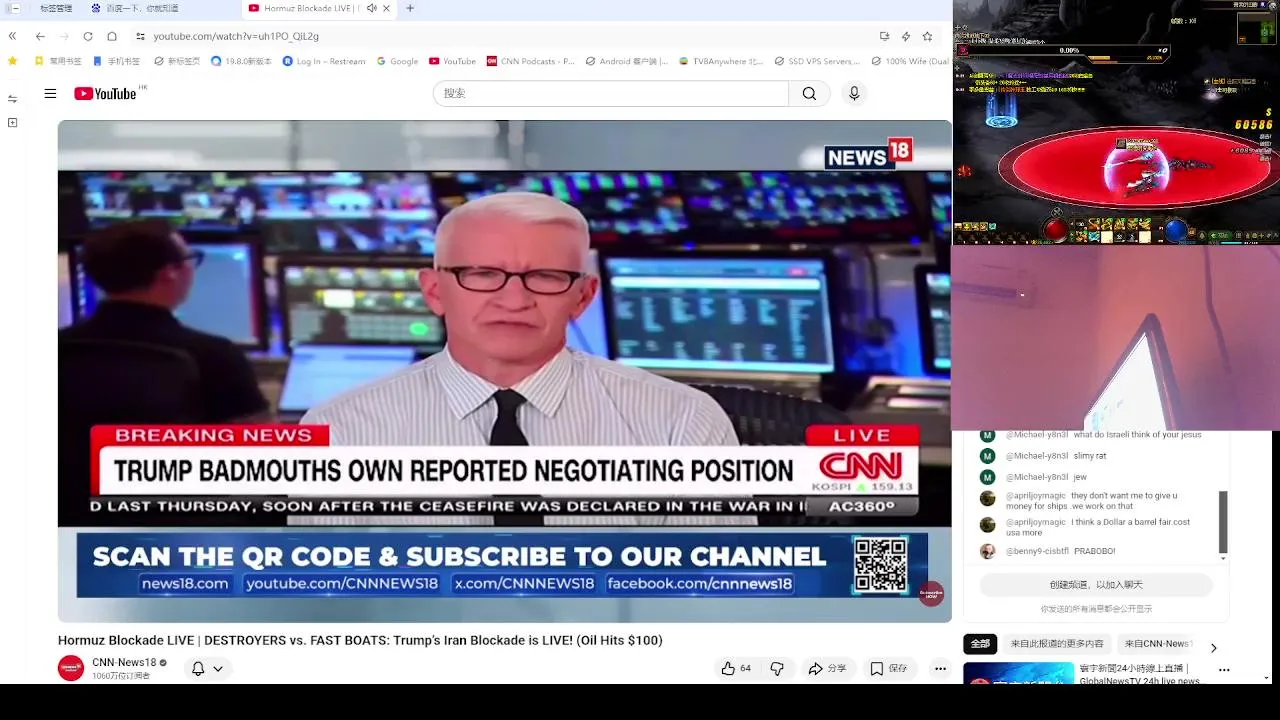This screenshot has height=720, width=1280.
Task: Open the CNN-News18 channel name link
Action: click(124, 662)
